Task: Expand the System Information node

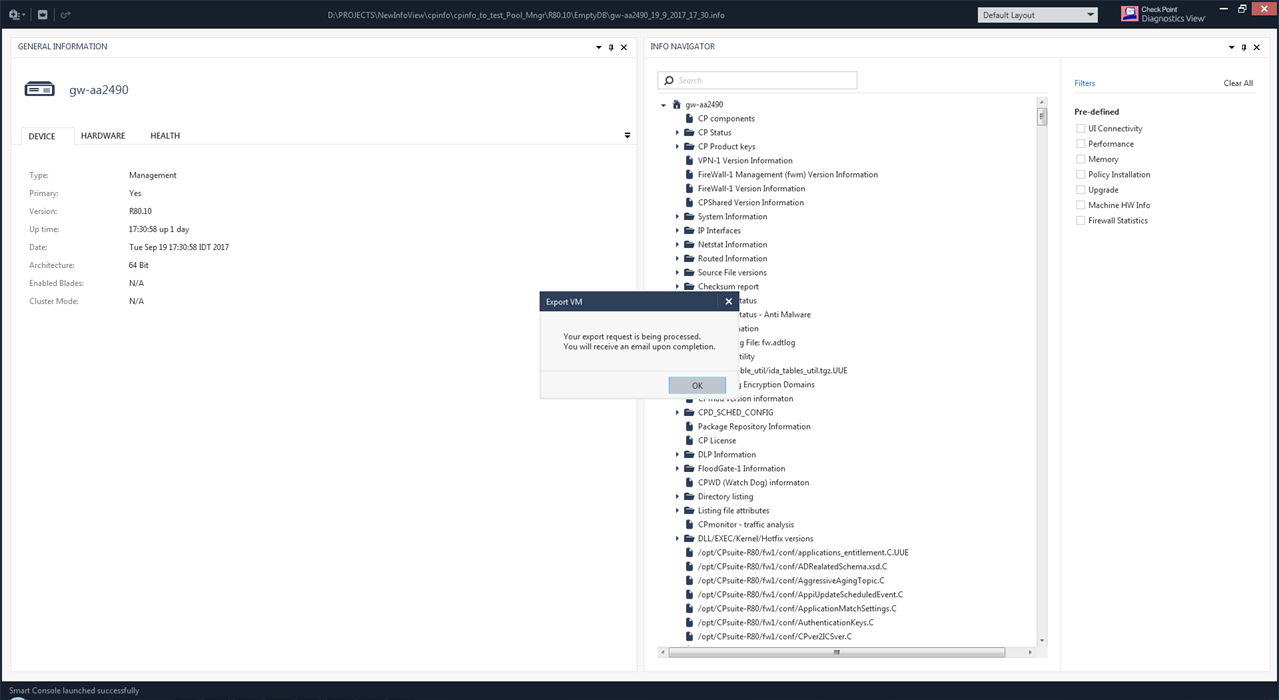Action: click(677, 216)
